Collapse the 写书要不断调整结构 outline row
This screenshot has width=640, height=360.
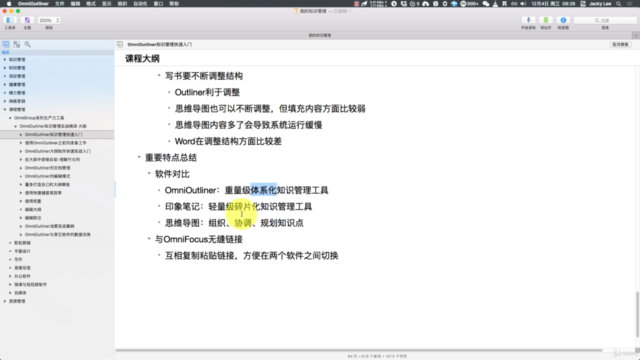pyautogui.click(x=159, y=76)
